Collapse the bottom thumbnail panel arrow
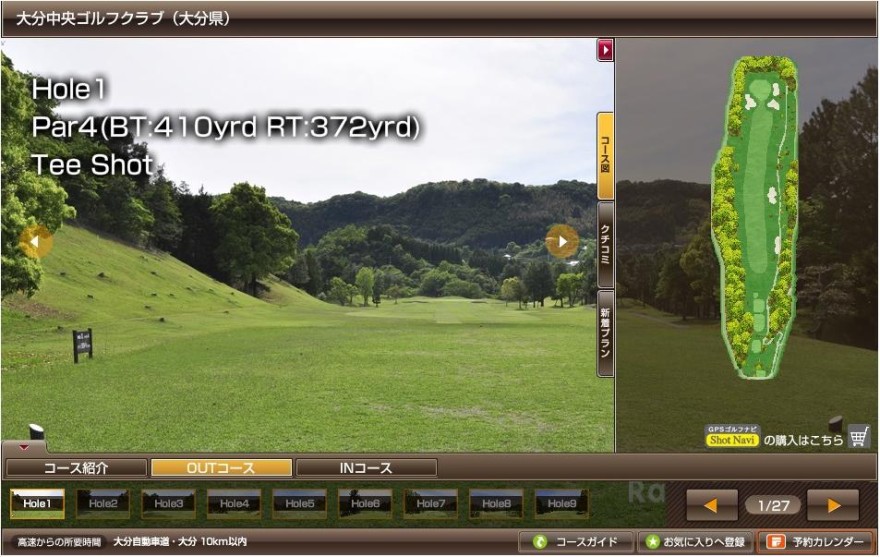Screen dimensions: 880x557 click(24, 447)
